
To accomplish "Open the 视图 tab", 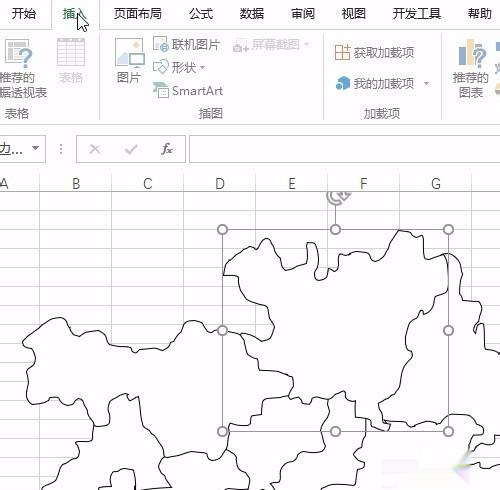I will tap(354, 14).
